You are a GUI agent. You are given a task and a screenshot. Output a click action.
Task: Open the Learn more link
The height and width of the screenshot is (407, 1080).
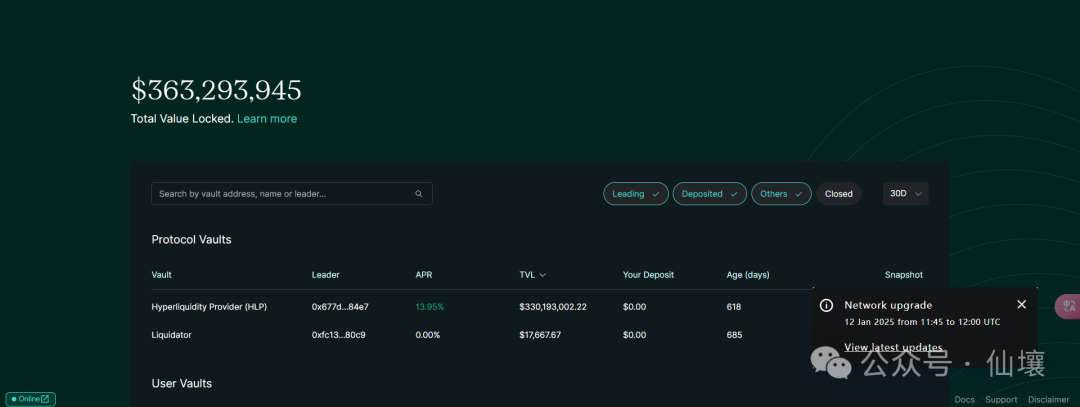tap(267, 119)
